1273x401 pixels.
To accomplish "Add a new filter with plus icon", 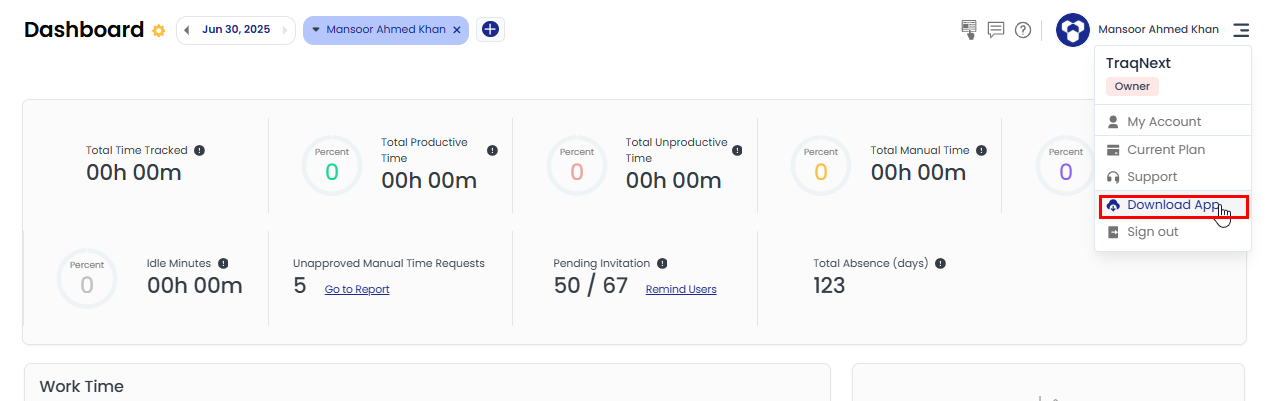I will (490, 30).
